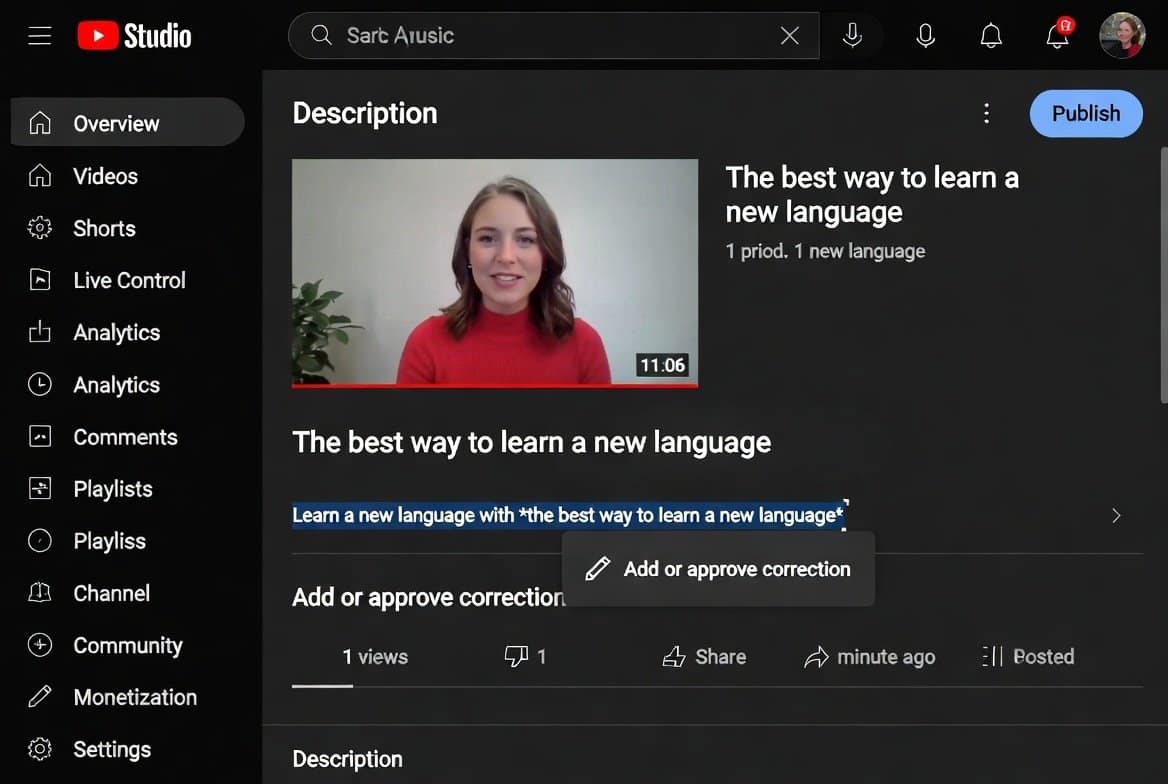This screenshot has width=1168, height=784.
Task: Open the Posted sort dropdown
Action: [x=1028, y=657]
